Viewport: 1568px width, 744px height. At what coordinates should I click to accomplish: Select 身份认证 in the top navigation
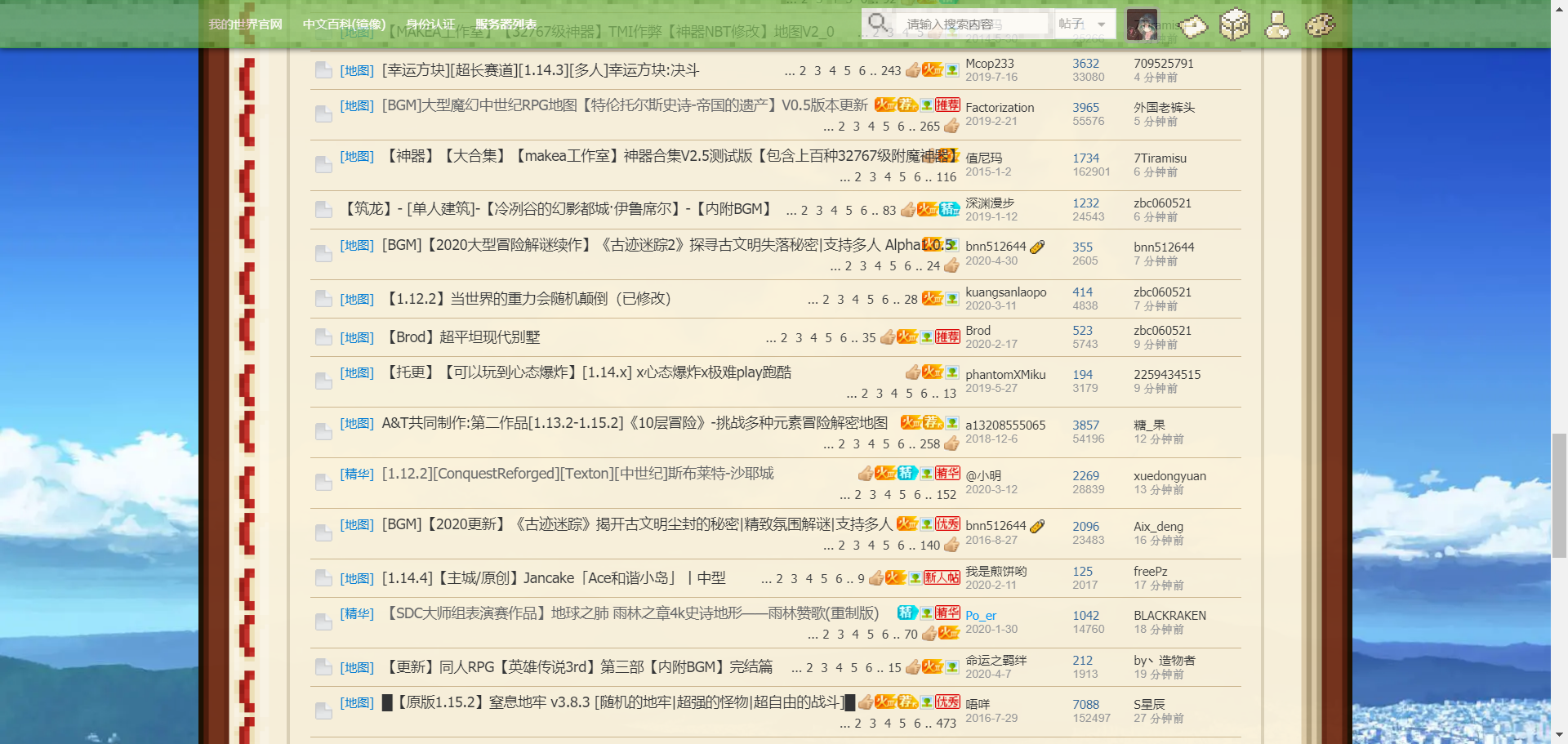pos(430,25)
